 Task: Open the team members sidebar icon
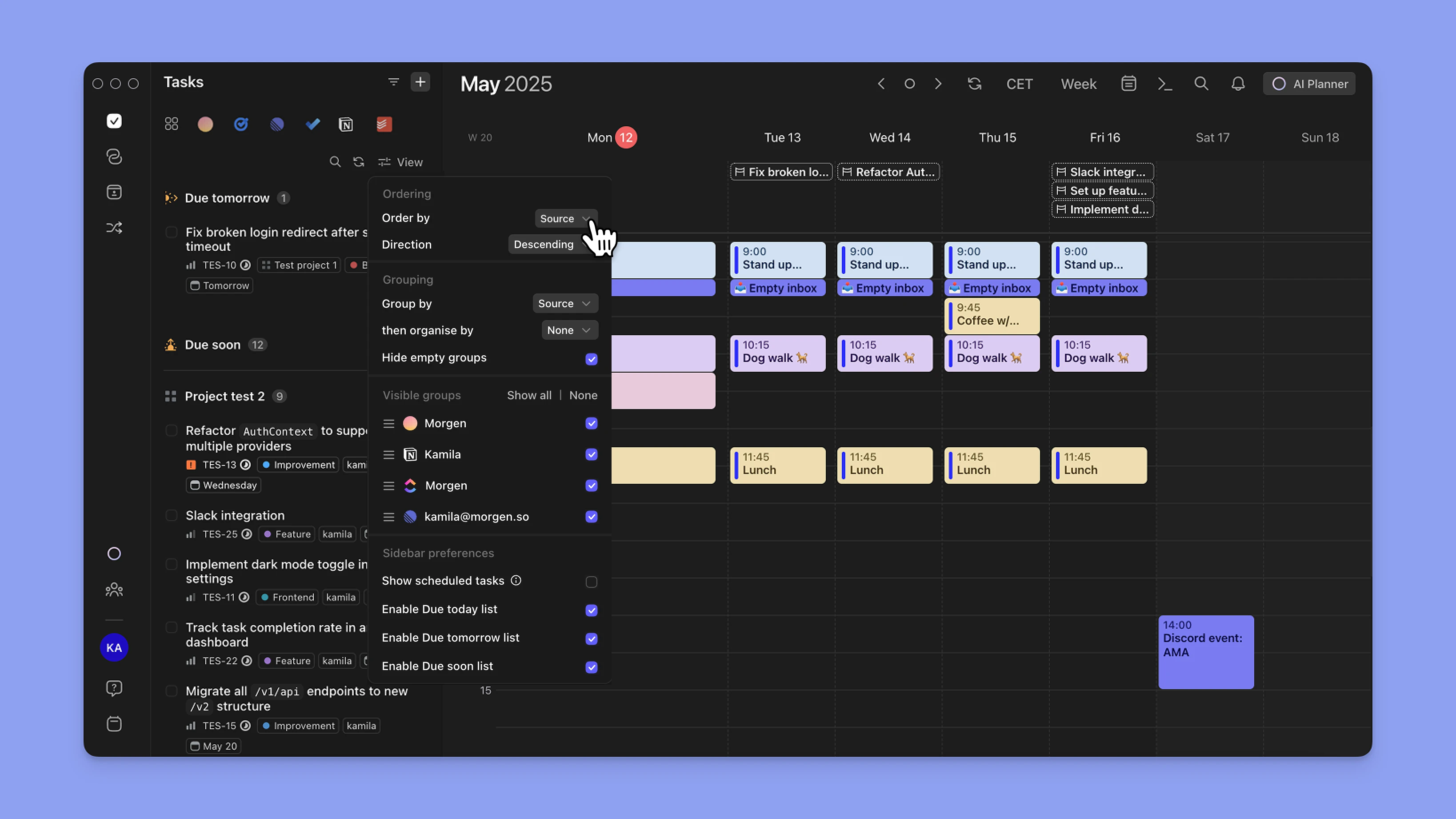pyautogui.click(x=114, y=590)
